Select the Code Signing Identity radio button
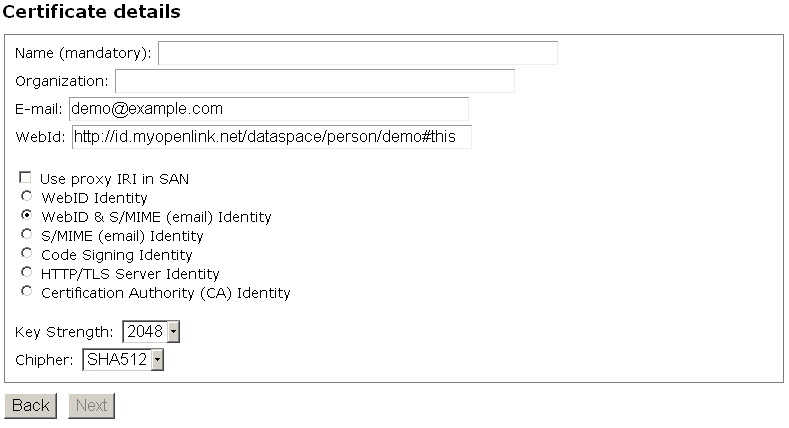The height and width of the screenshot is (428, 789). click(26, 254)
